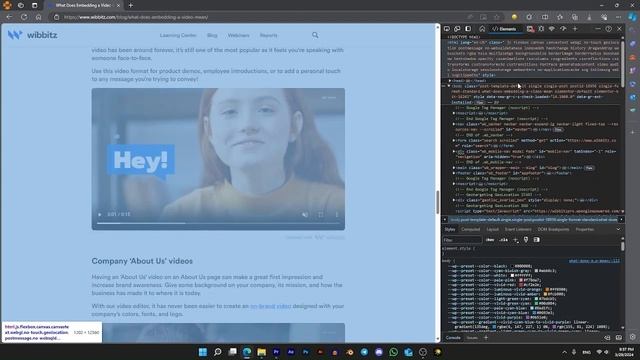This screenshot has width=640, height=360.
Task: Click the luminous-vivid-orange color swatch
Action: coord(547,289)
